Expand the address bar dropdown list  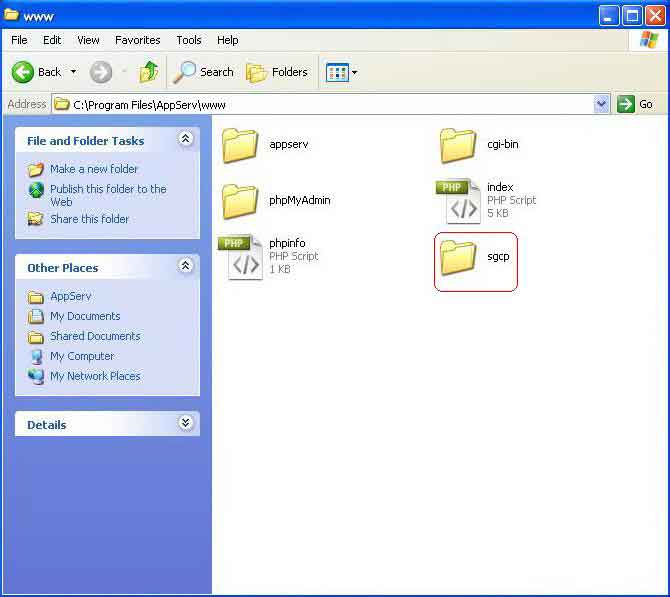pos(601,104)
